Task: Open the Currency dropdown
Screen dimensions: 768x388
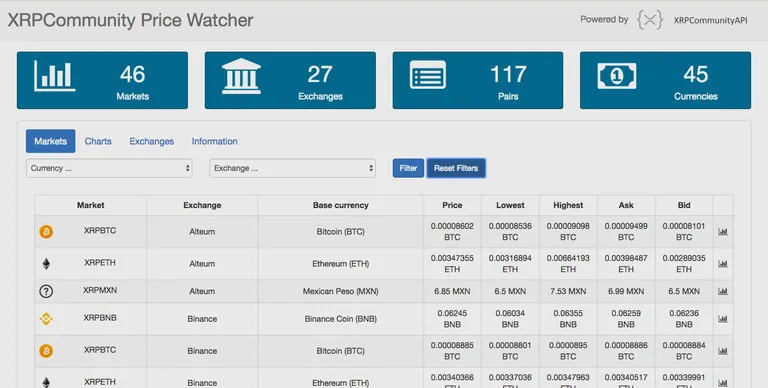Action: click(109, 168)
